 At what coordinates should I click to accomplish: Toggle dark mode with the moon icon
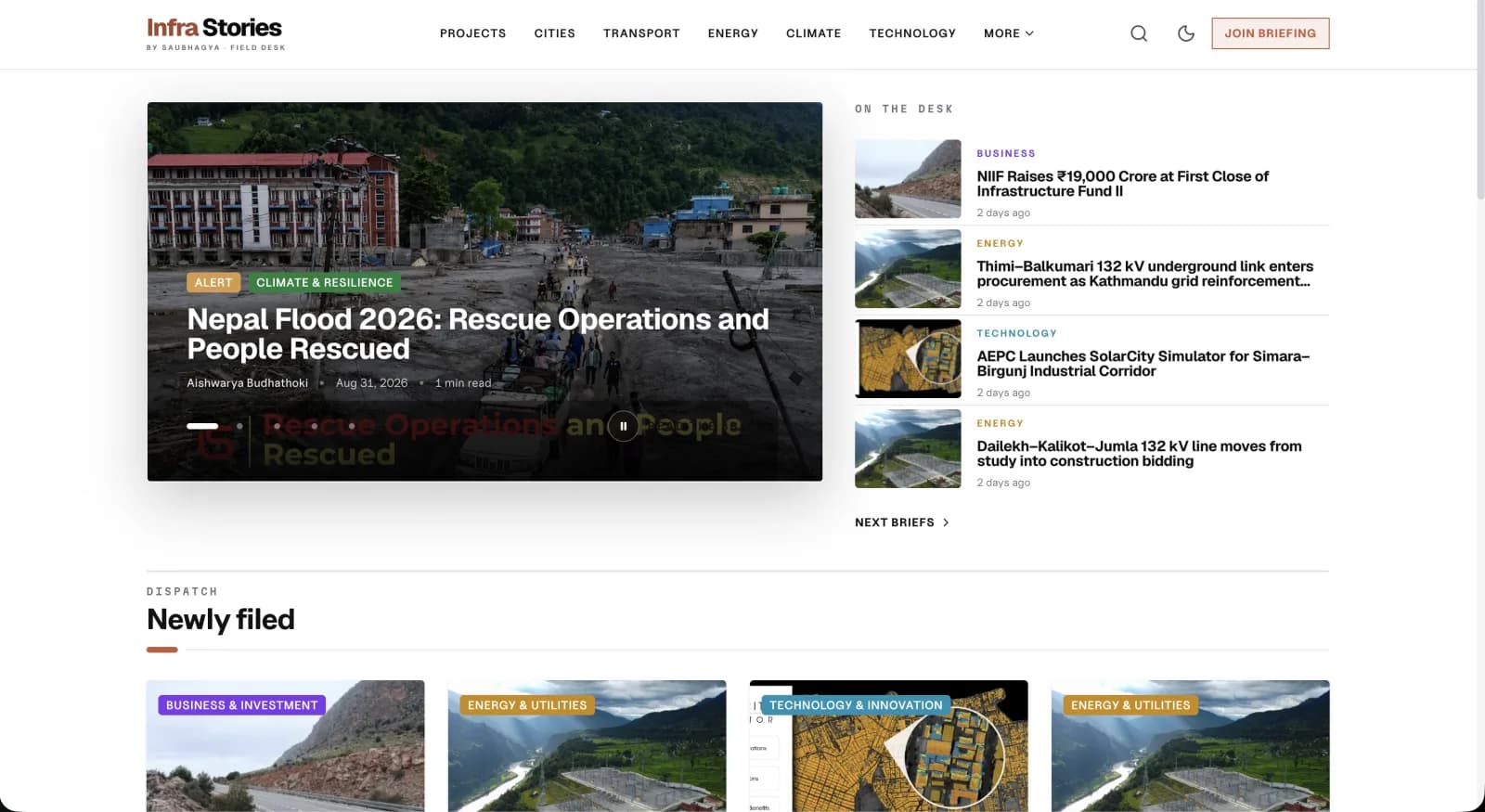click(1186, 33)
